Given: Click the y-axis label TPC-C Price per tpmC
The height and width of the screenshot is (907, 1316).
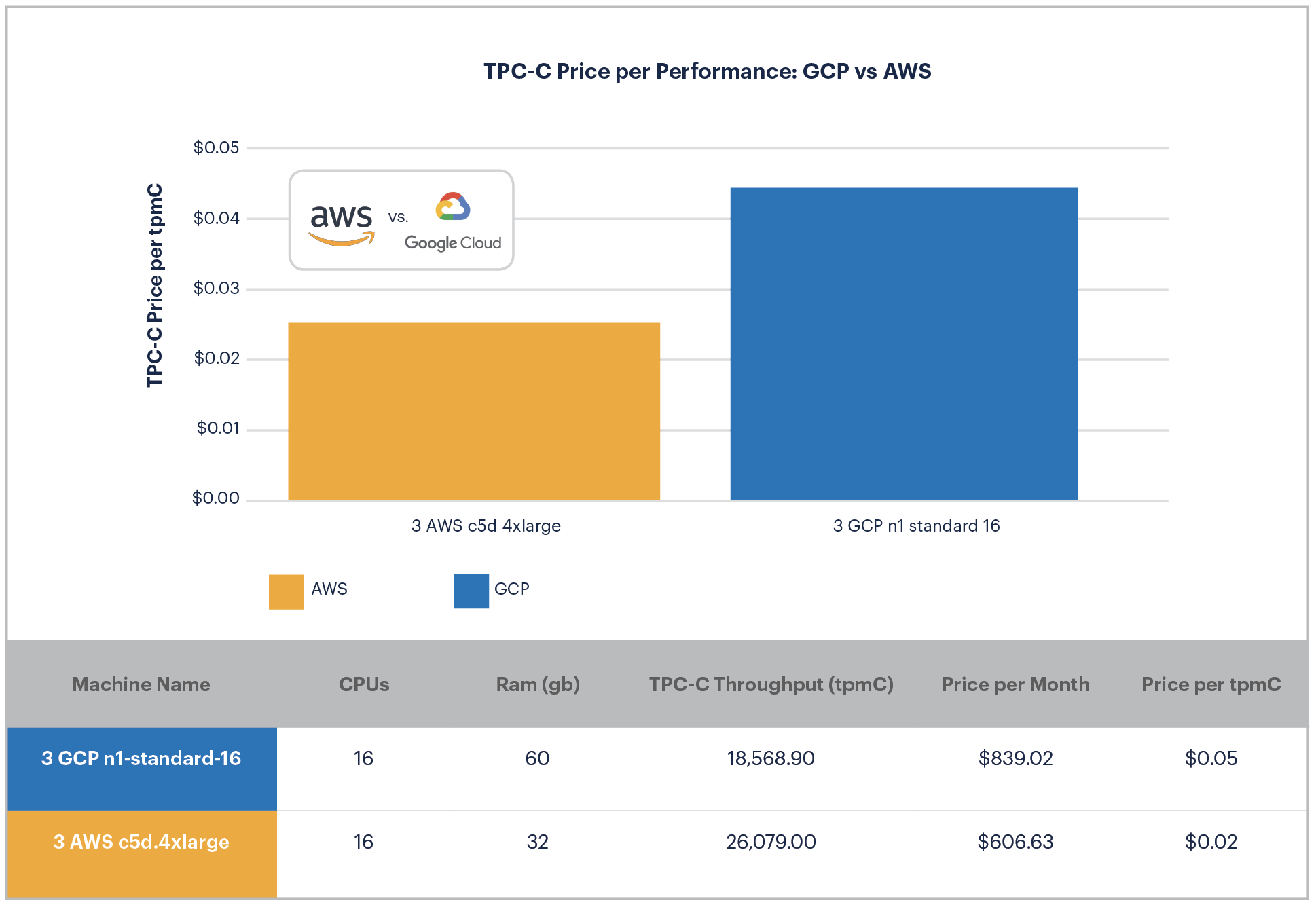Looking at the screenshot, I should pos(155,285).
